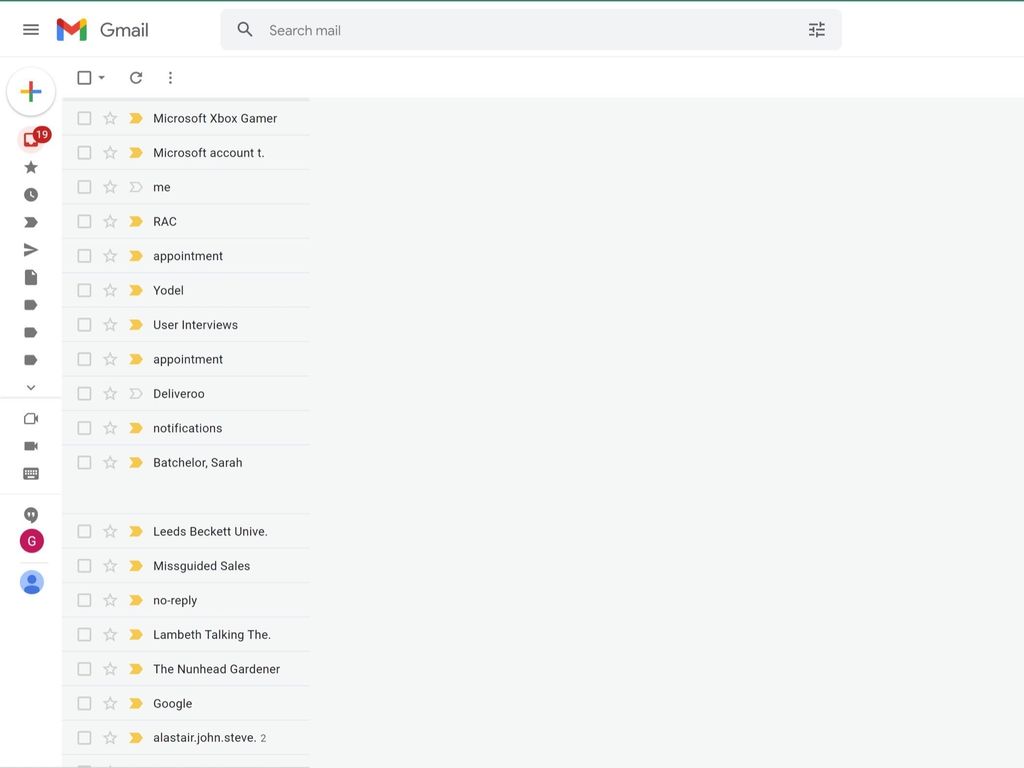Open first custom label icon in sidebar
Image resolution: width=1024 pixels, height=768 pixels.
point(31,305)
